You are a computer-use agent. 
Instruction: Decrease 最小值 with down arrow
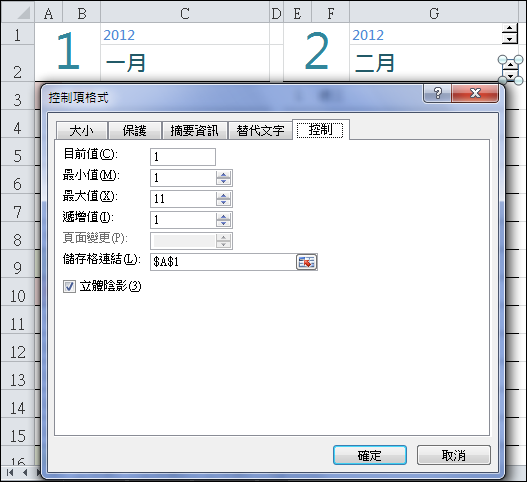click(x=224, y=182)
